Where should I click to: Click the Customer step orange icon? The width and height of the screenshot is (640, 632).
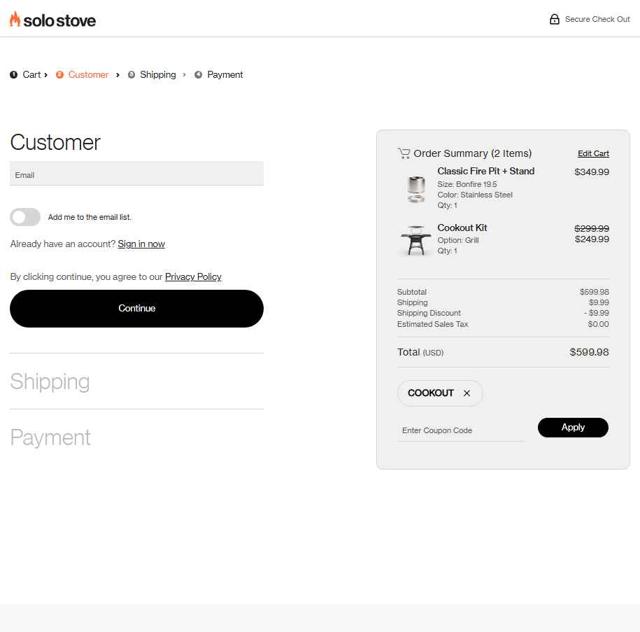tap(60, 75)
